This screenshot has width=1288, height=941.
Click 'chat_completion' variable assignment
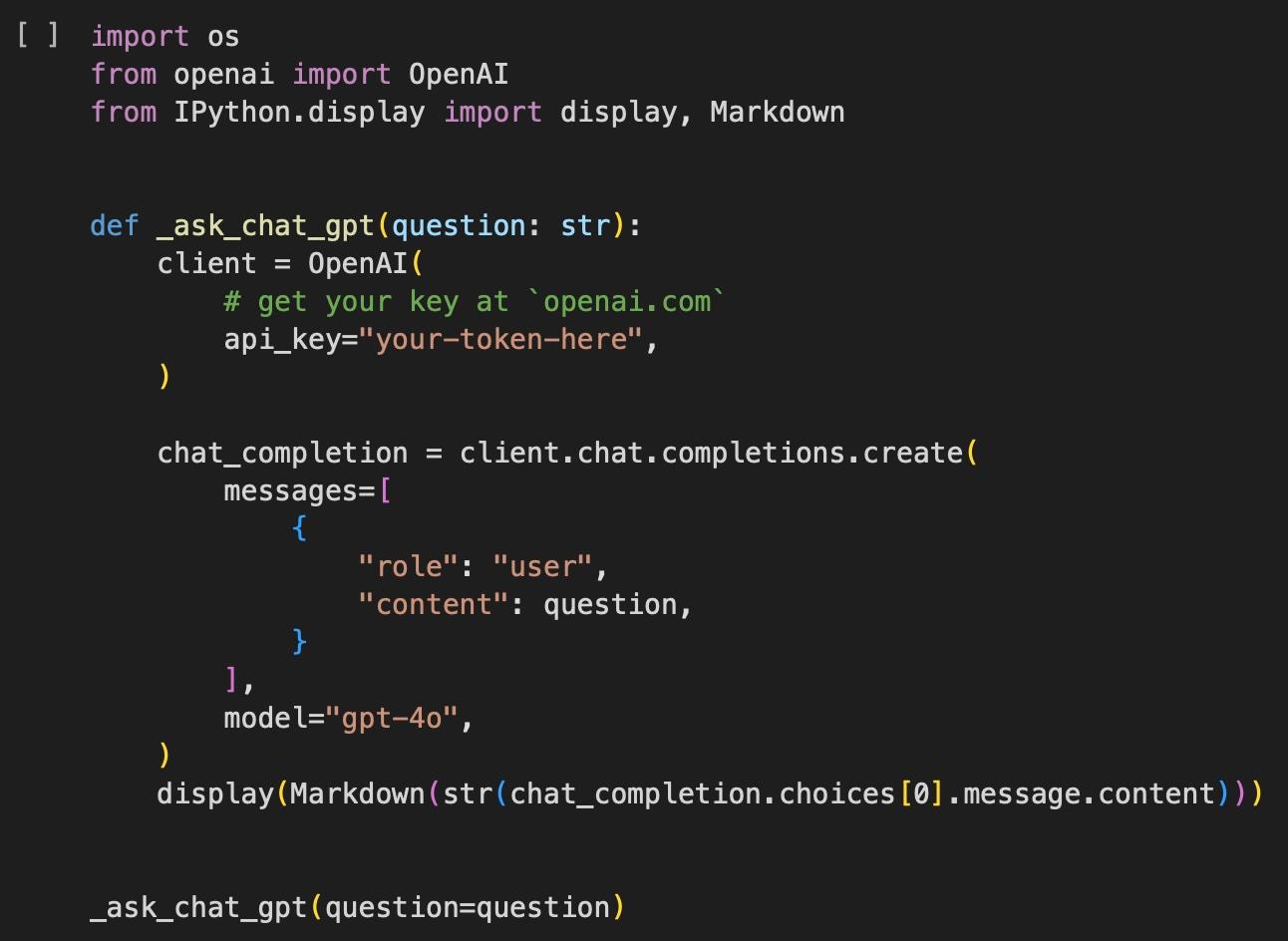(x=282, y=454)
